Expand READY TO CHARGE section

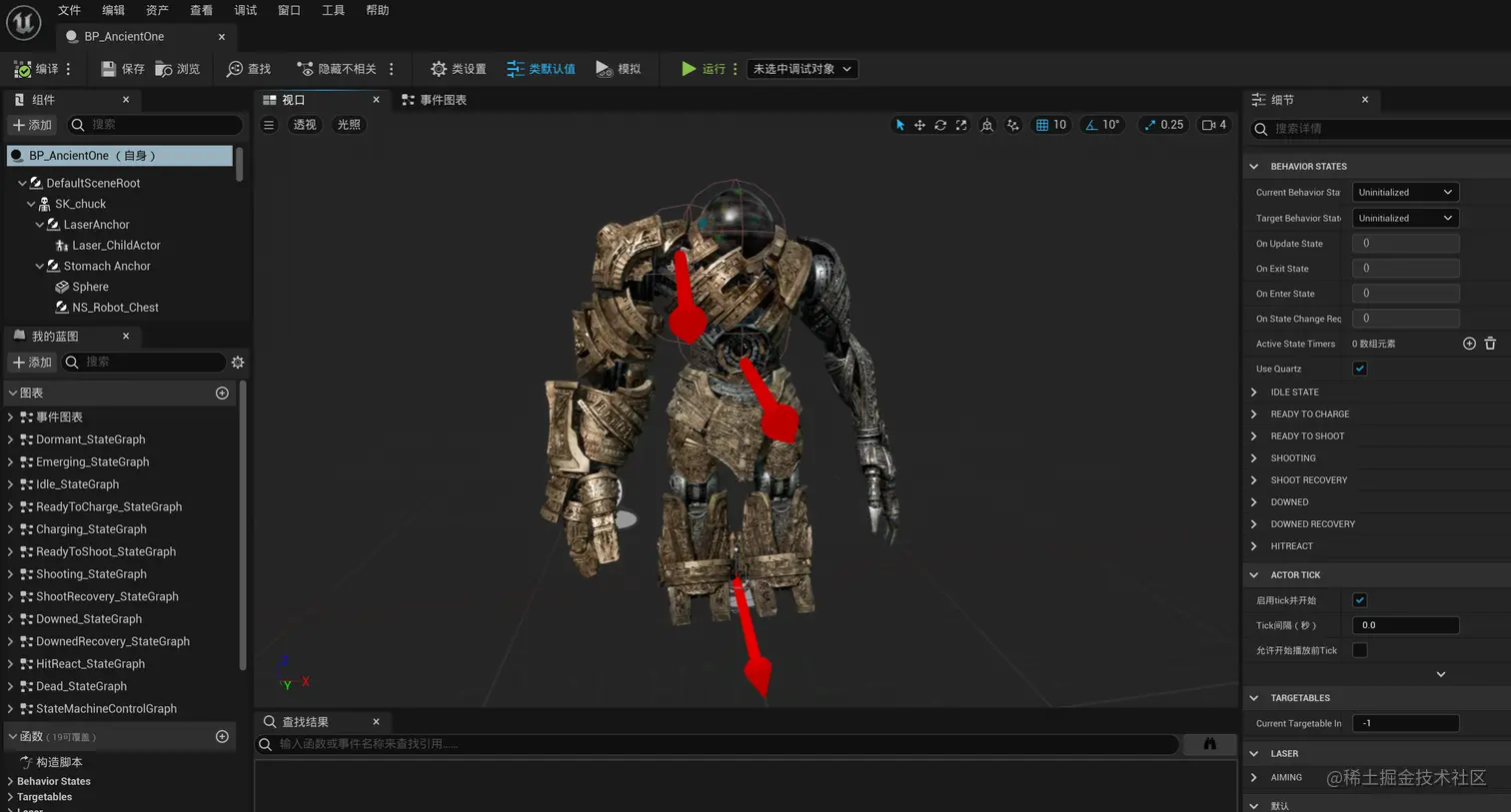(x=1254, y=414)
